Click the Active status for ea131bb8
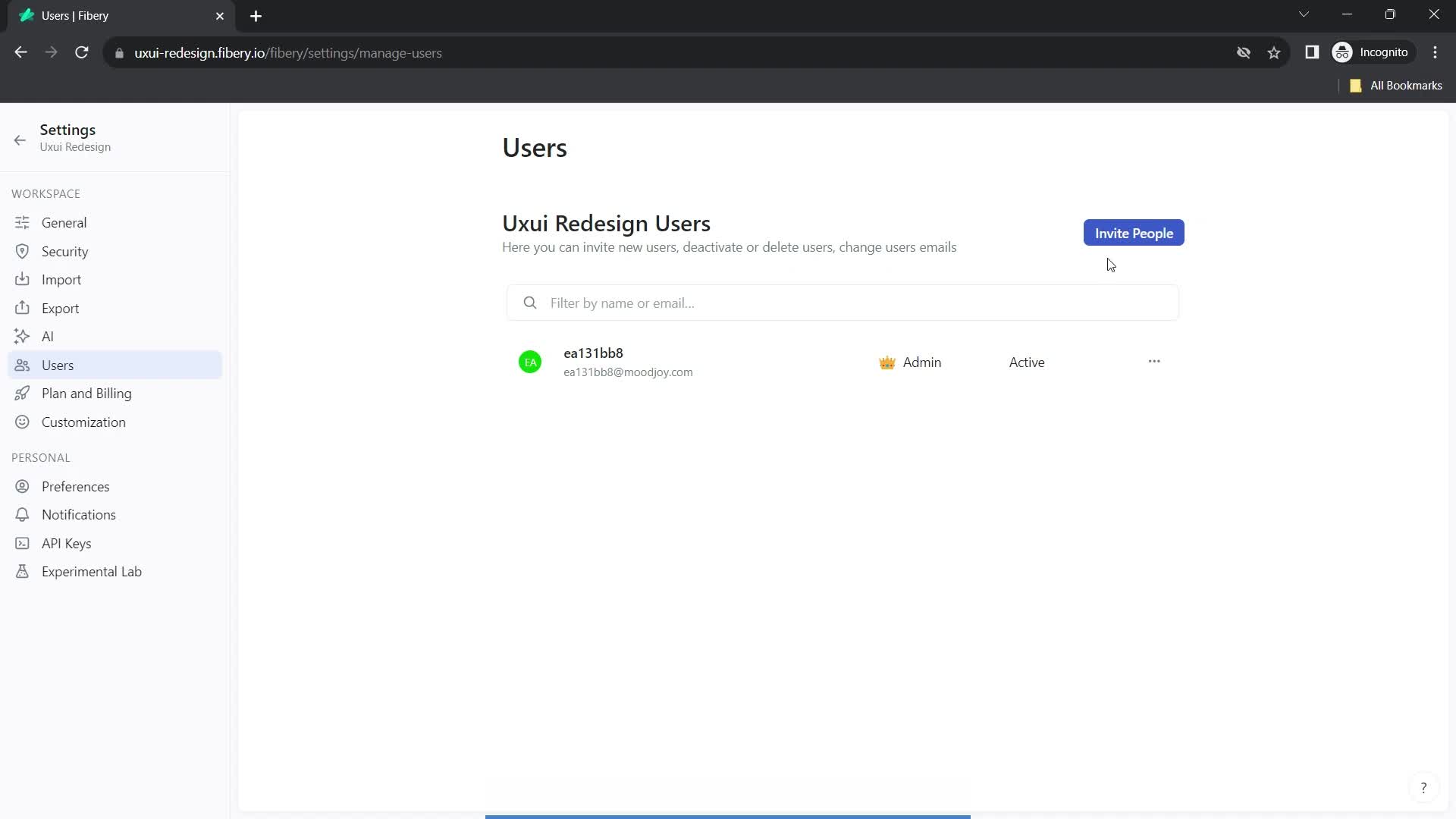1456x819 pixels. [x=1027, y=362]
